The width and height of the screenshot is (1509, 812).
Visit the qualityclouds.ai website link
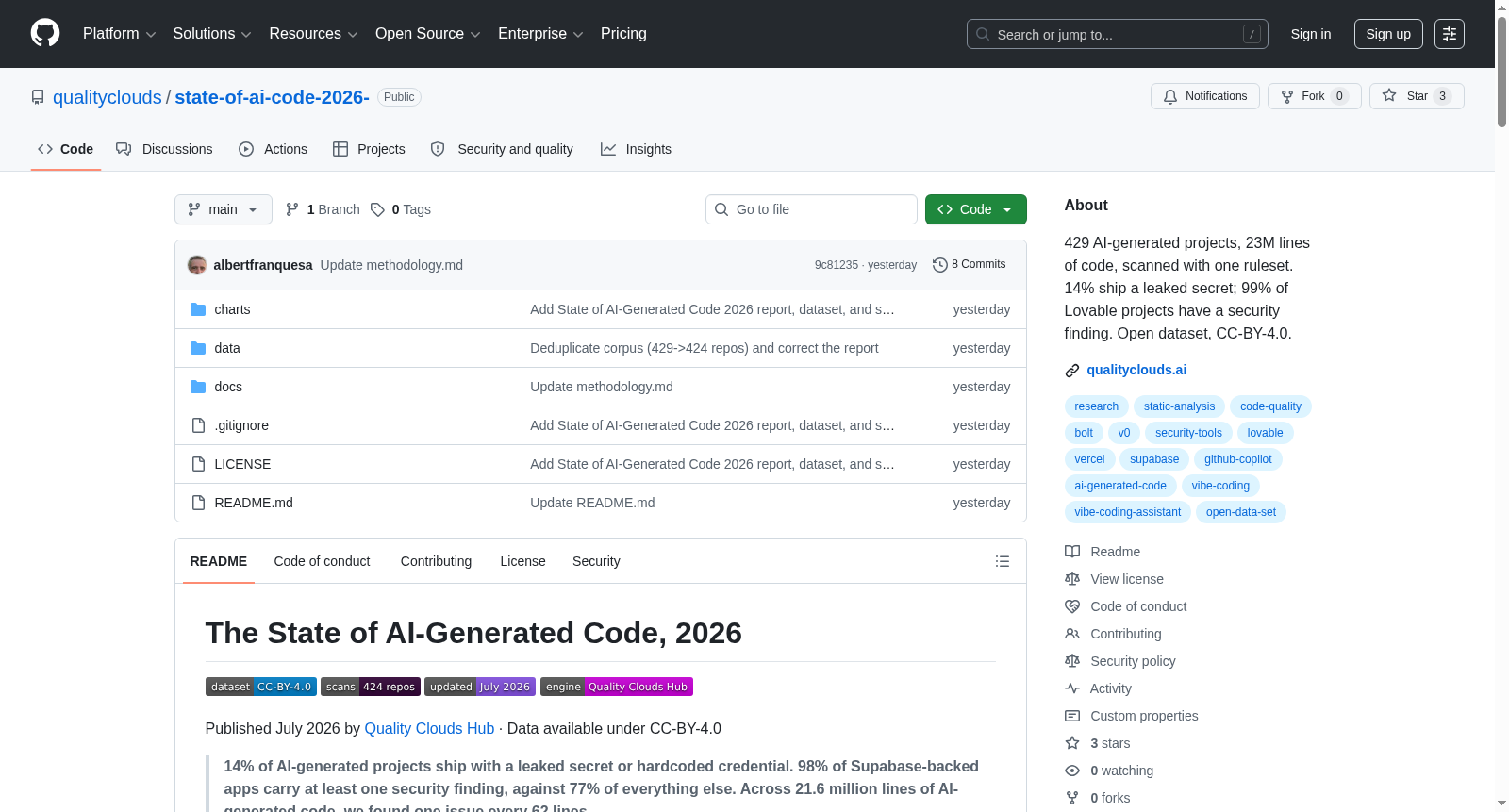tap(1136, 370)
